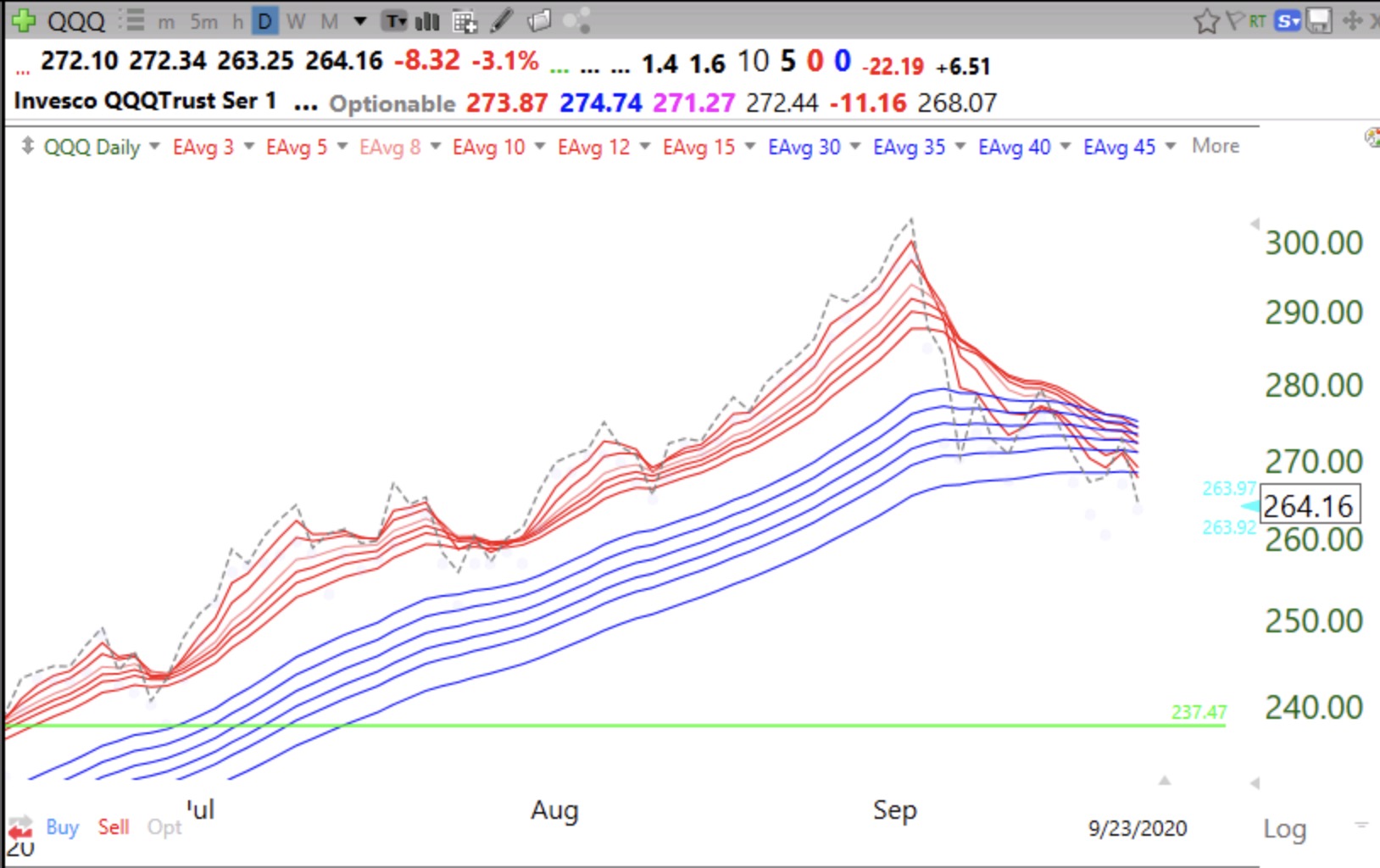Click the share dots icon

point(576,20)
